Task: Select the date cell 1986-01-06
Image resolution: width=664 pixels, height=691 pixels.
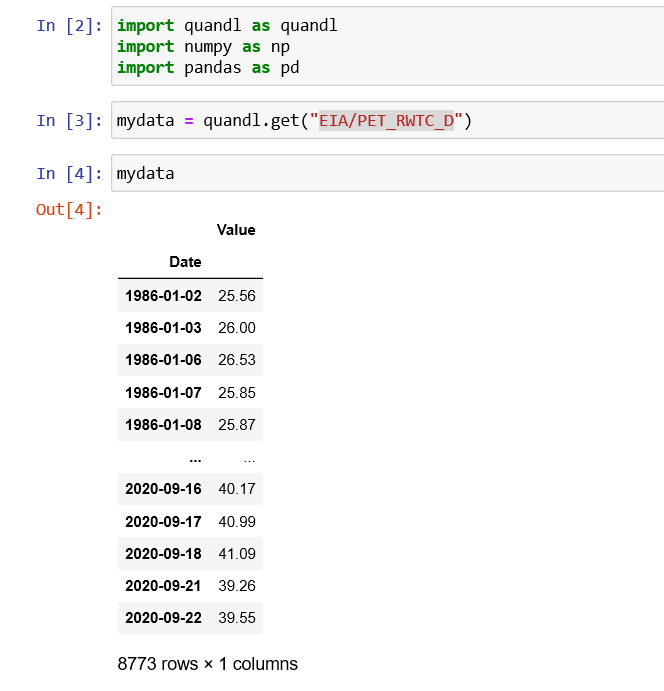Action: (x=163, y=360)
